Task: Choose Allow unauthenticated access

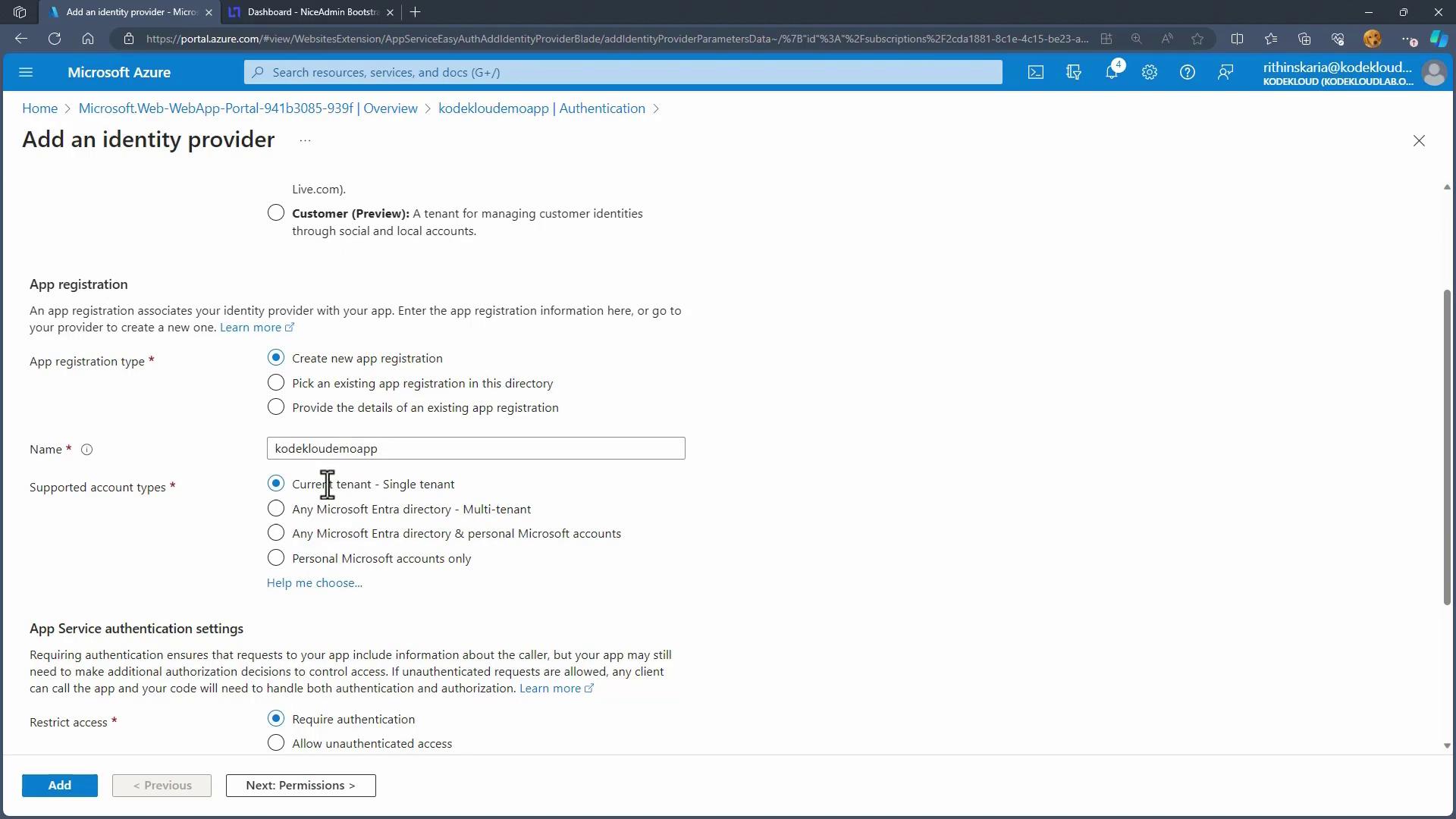Action: (x=276, y=743)
